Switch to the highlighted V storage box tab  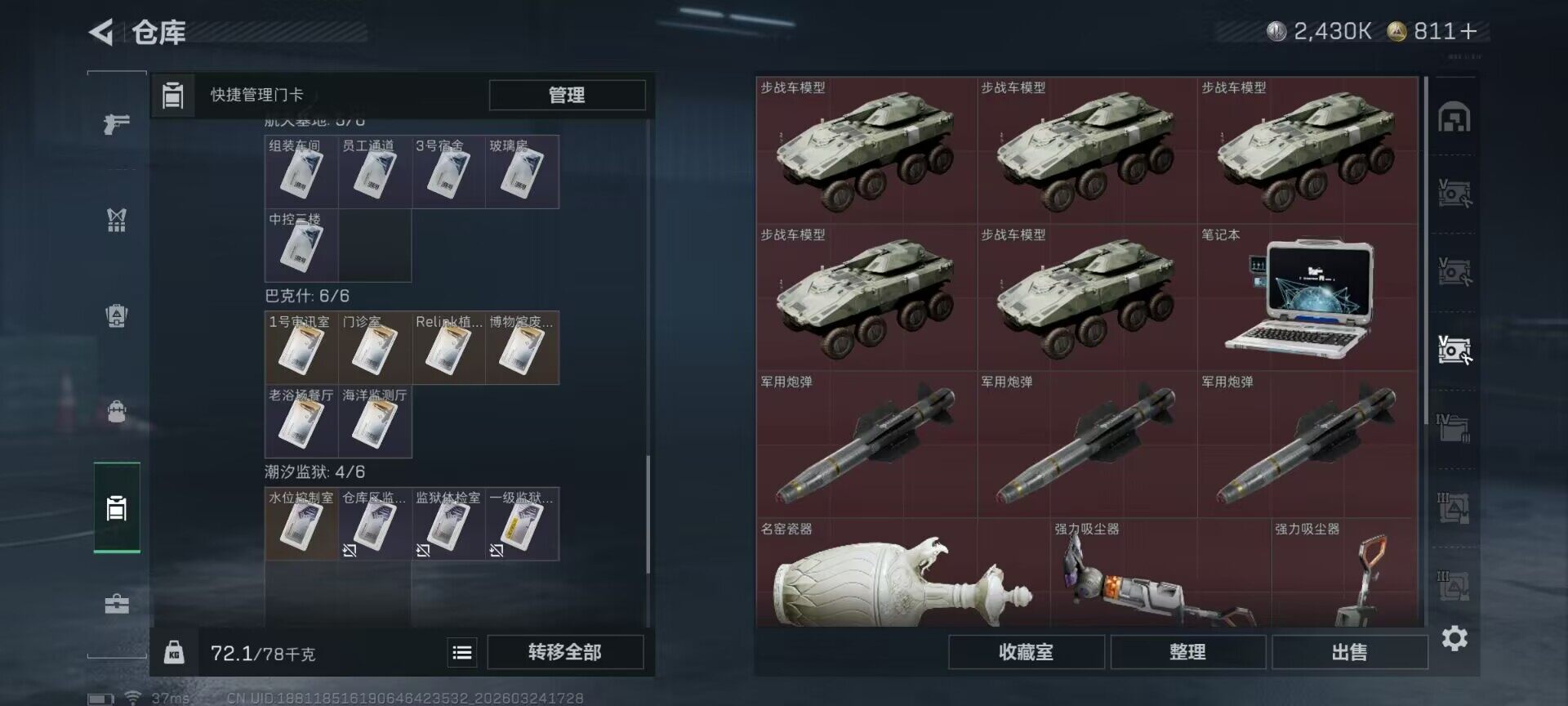pos(1454,350)
